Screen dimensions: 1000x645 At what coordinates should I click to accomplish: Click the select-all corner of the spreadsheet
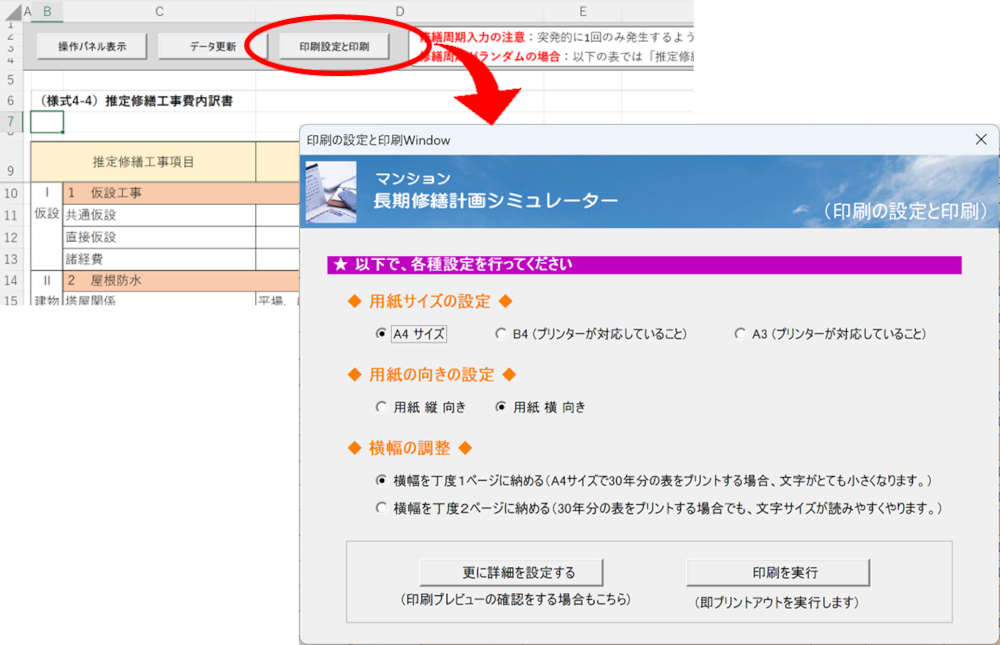pyautogui.click(x=9, y=12)
